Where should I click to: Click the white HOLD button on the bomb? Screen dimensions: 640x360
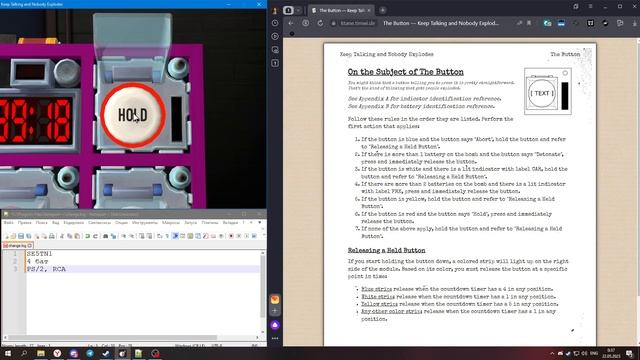pos(133,115)
